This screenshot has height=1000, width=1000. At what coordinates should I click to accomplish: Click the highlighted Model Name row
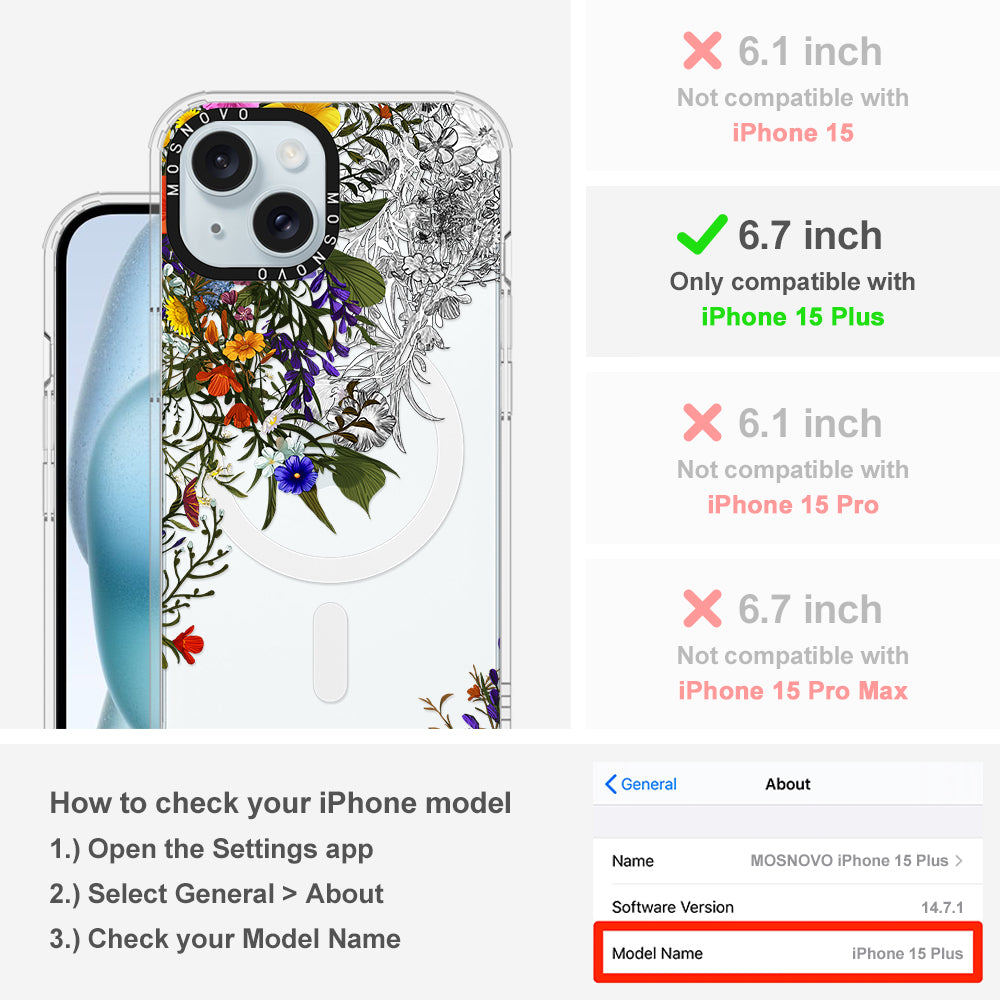click(x=788, y=953)
